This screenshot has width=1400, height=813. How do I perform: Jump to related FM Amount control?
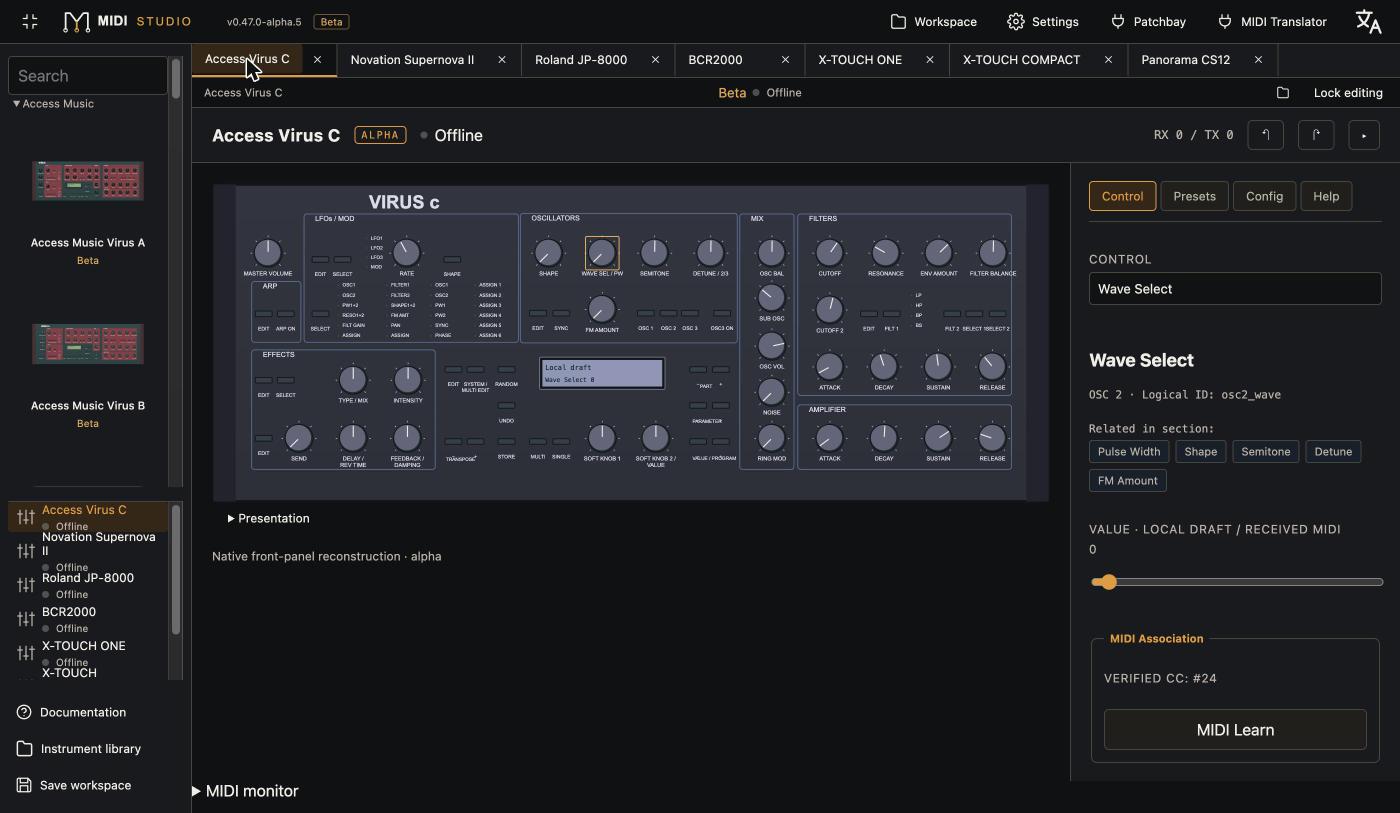(1128, 481)
